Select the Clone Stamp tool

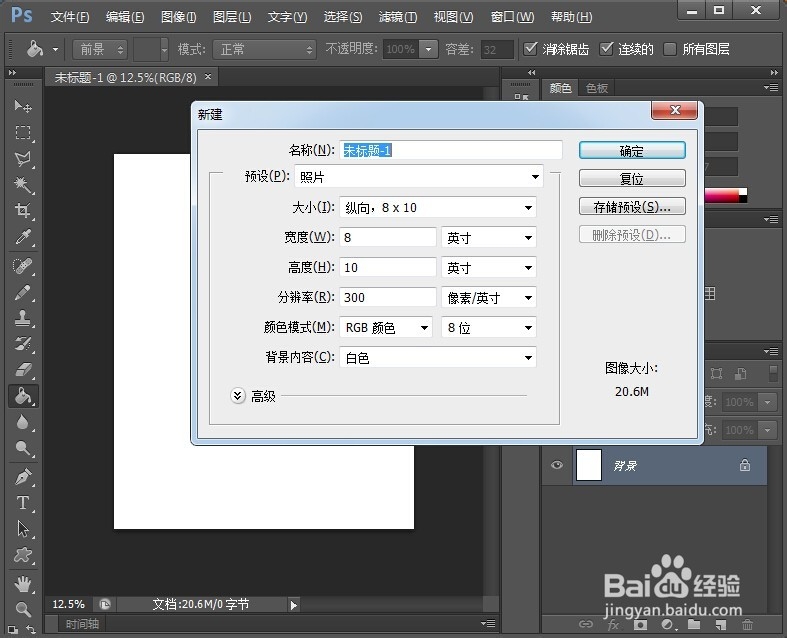pyautogui.click(x=23, y=318)
